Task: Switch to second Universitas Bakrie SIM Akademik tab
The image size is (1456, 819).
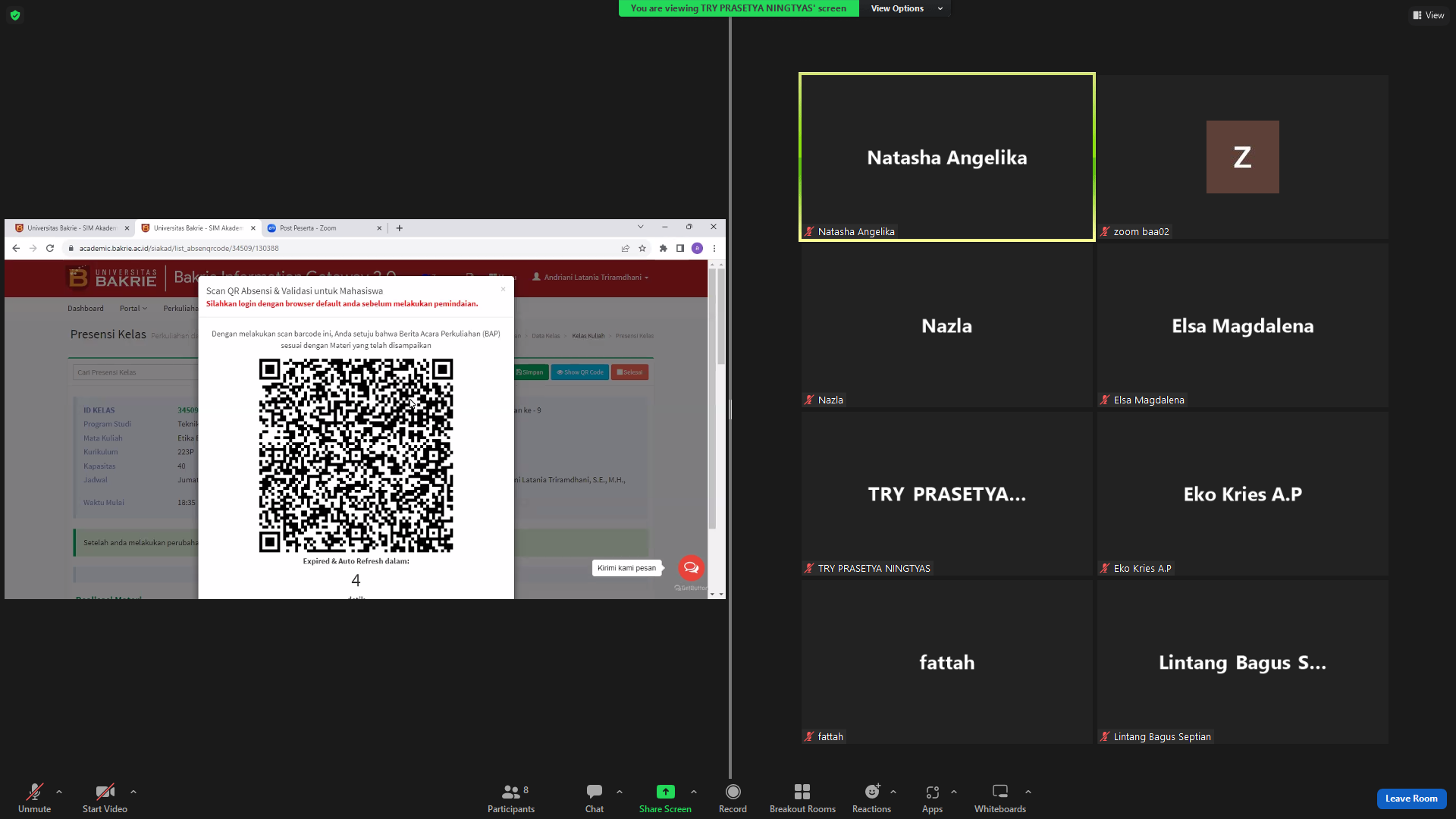Action: coord(197,227)
